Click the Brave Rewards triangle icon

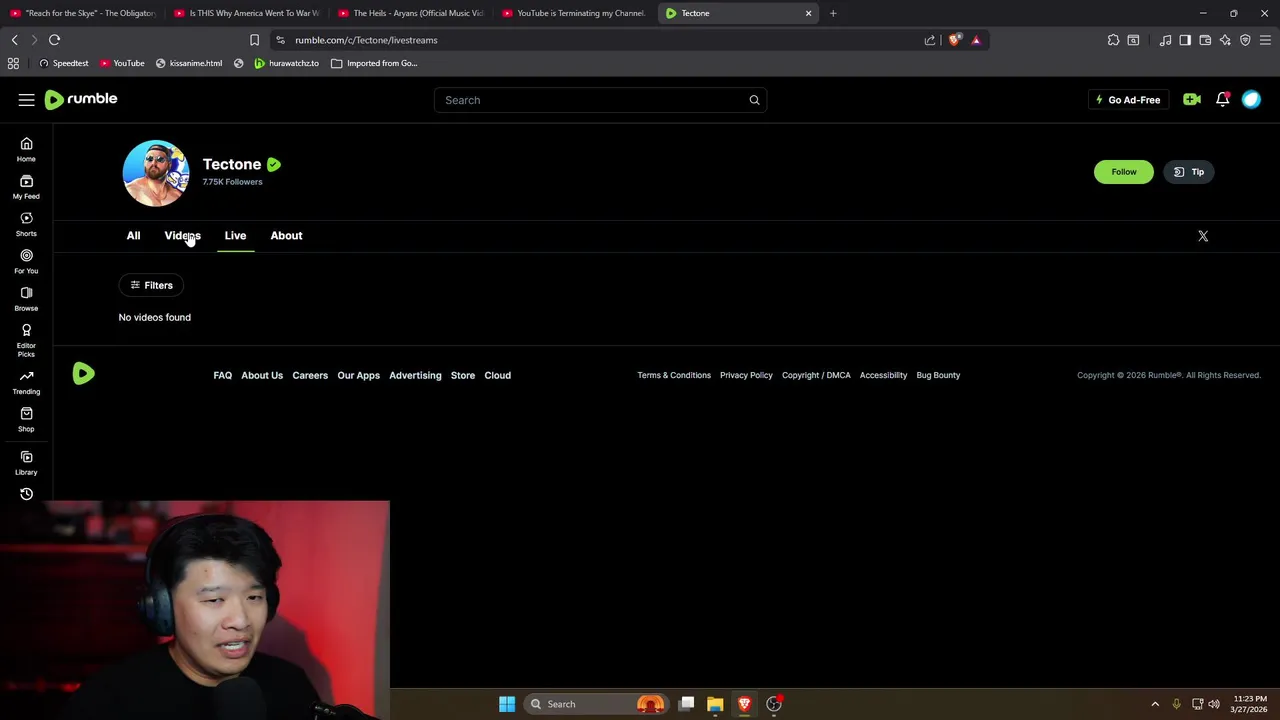[976, 40]
